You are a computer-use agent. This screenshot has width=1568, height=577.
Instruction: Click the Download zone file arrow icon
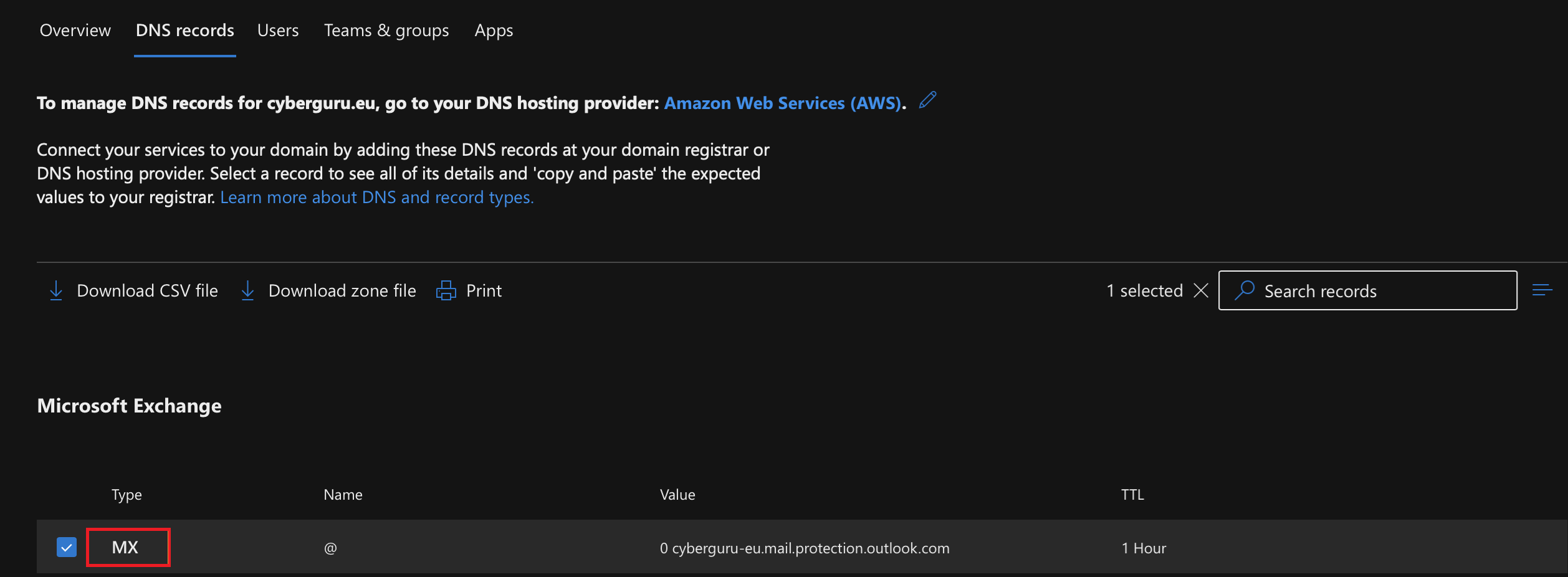247,290
